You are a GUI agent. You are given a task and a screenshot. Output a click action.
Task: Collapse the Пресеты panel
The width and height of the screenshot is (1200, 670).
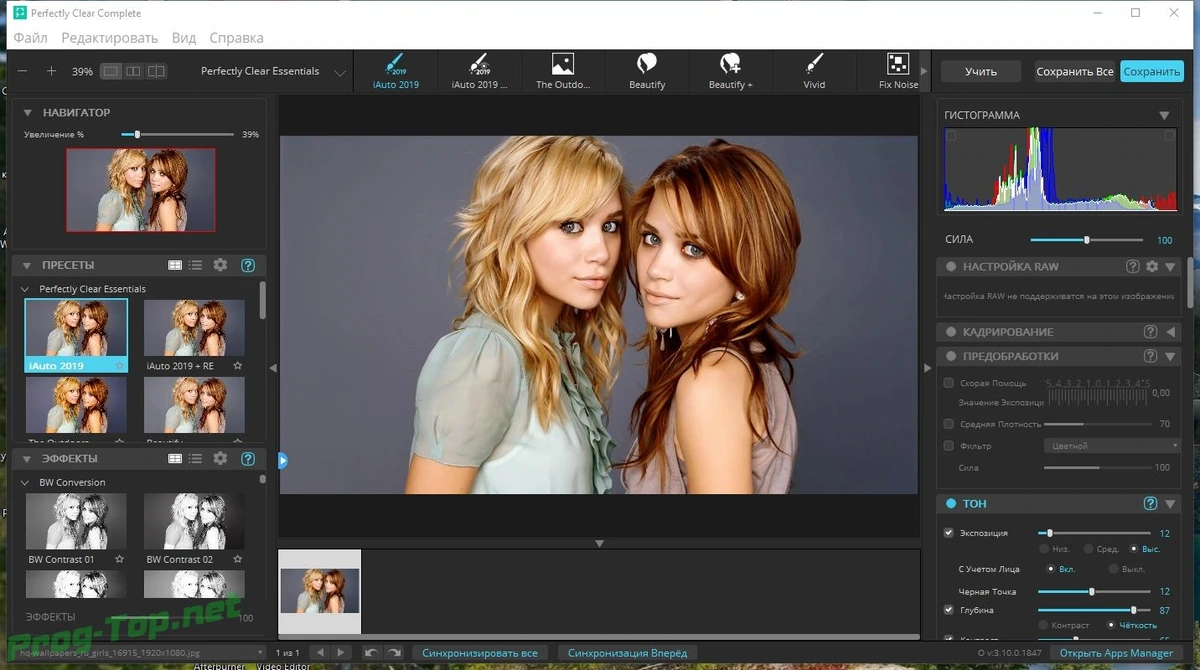pos(28,265)
